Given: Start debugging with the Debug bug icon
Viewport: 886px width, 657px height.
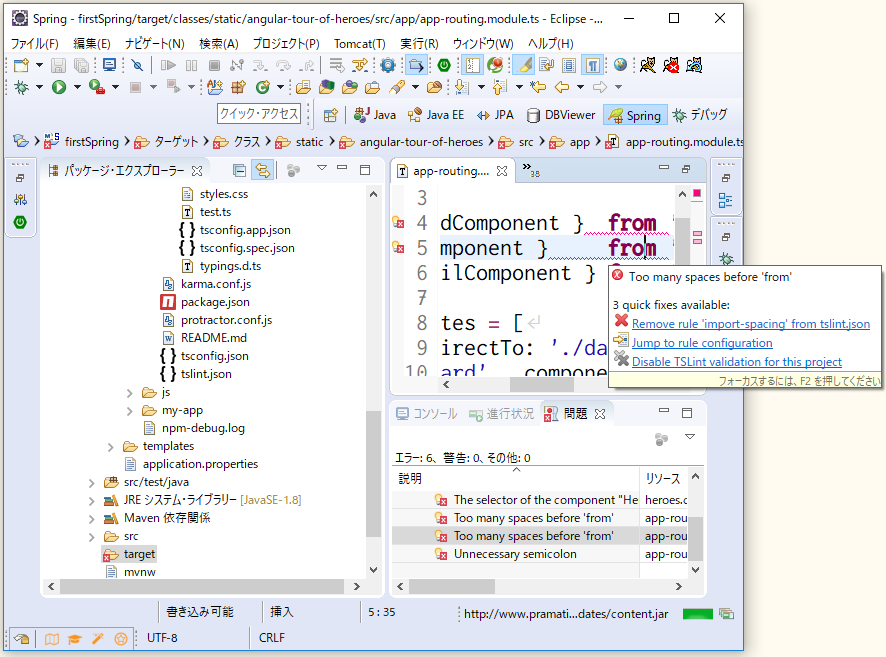Looking at the screenshot, I should point(20,87).
